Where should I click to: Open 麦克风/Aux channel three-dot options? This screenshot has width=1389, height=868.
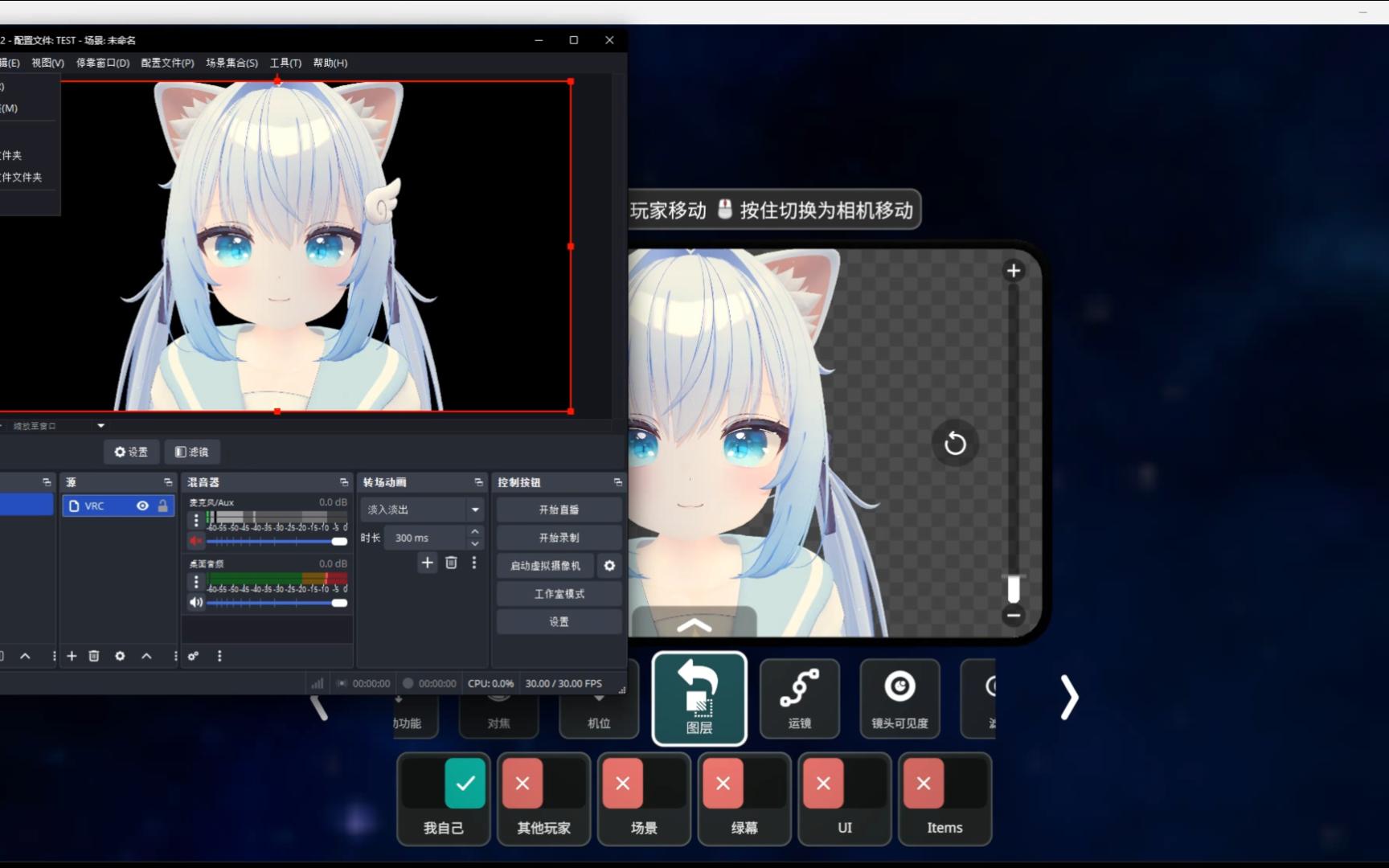196,520
